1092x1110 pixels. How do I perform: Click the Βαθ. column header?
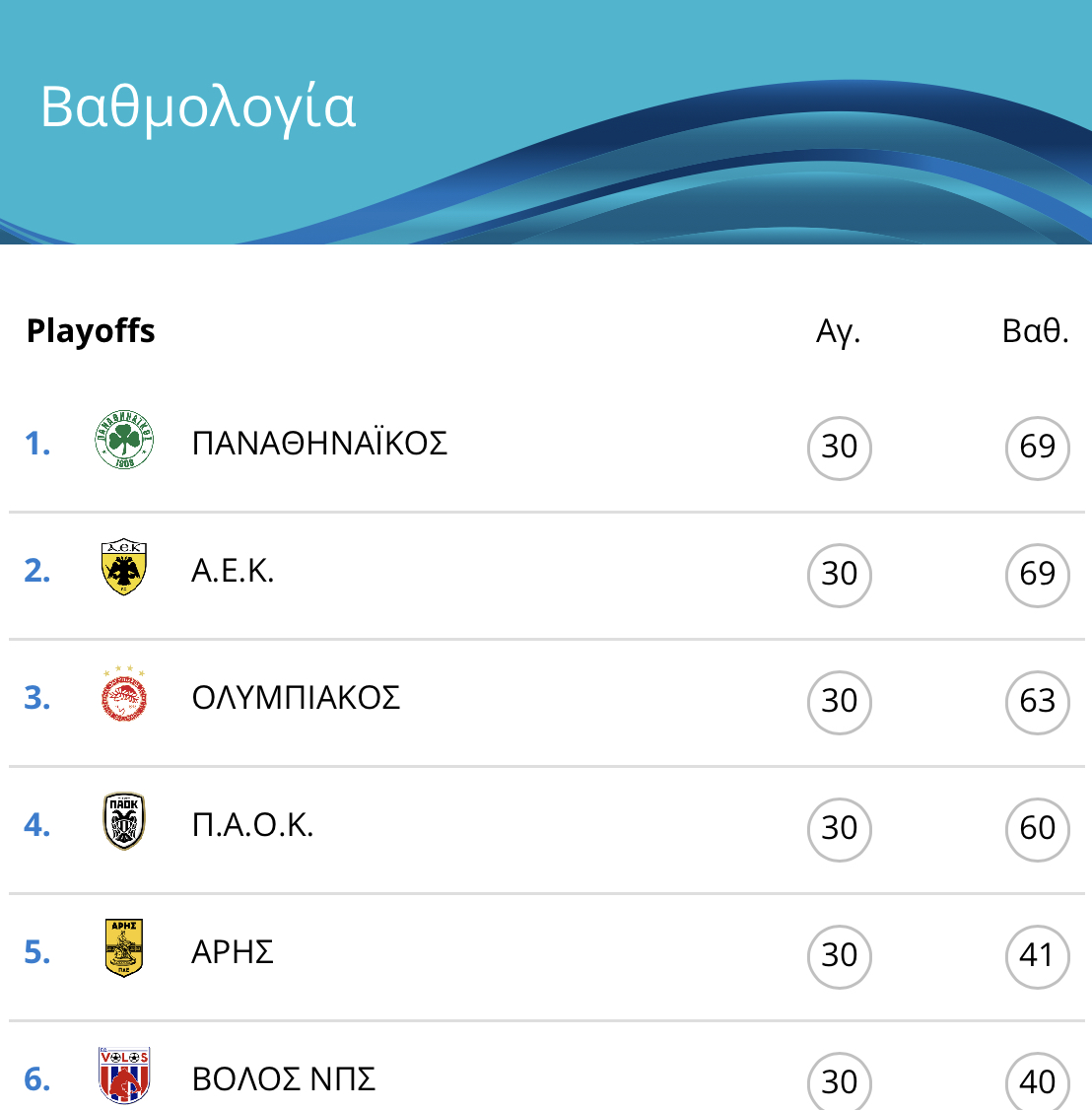(1036, 331)
